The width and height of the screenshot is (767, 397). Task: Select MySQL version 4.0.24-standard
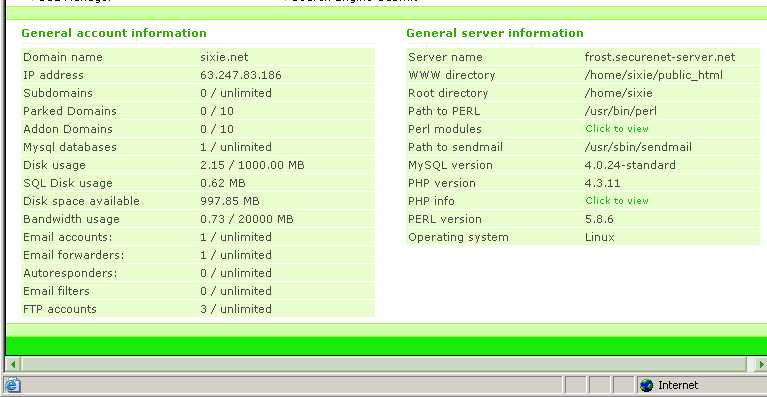click(x=630, y=165)
